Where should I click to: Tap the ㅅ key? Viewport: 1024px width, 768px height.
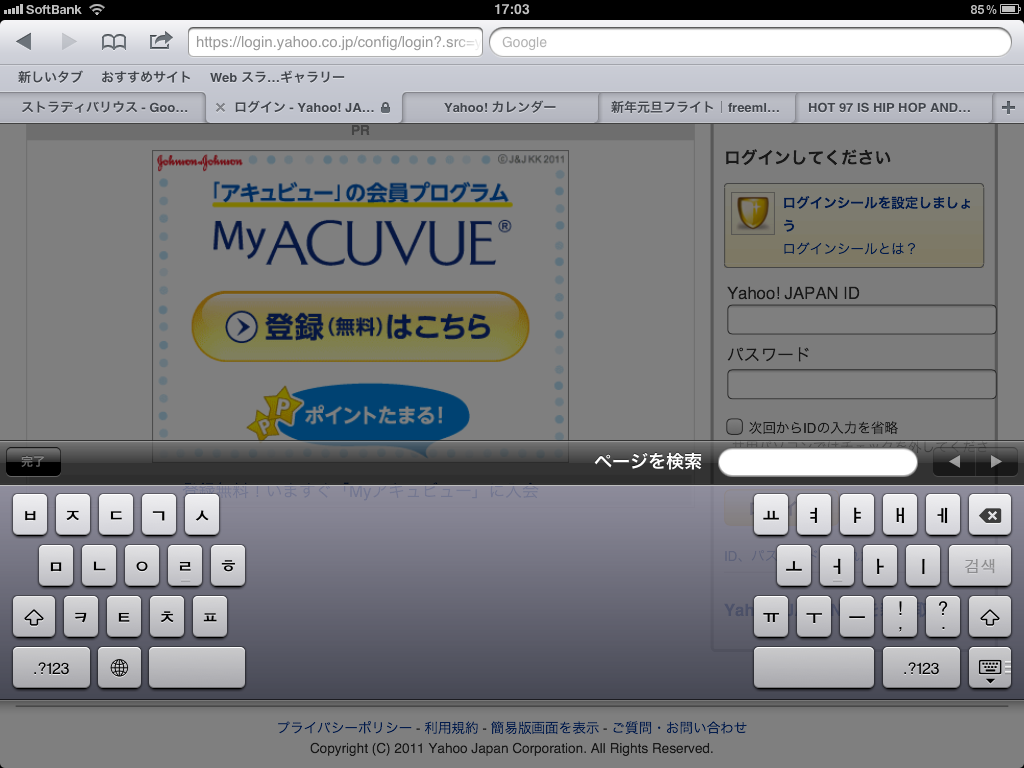(x=202, y=515)
